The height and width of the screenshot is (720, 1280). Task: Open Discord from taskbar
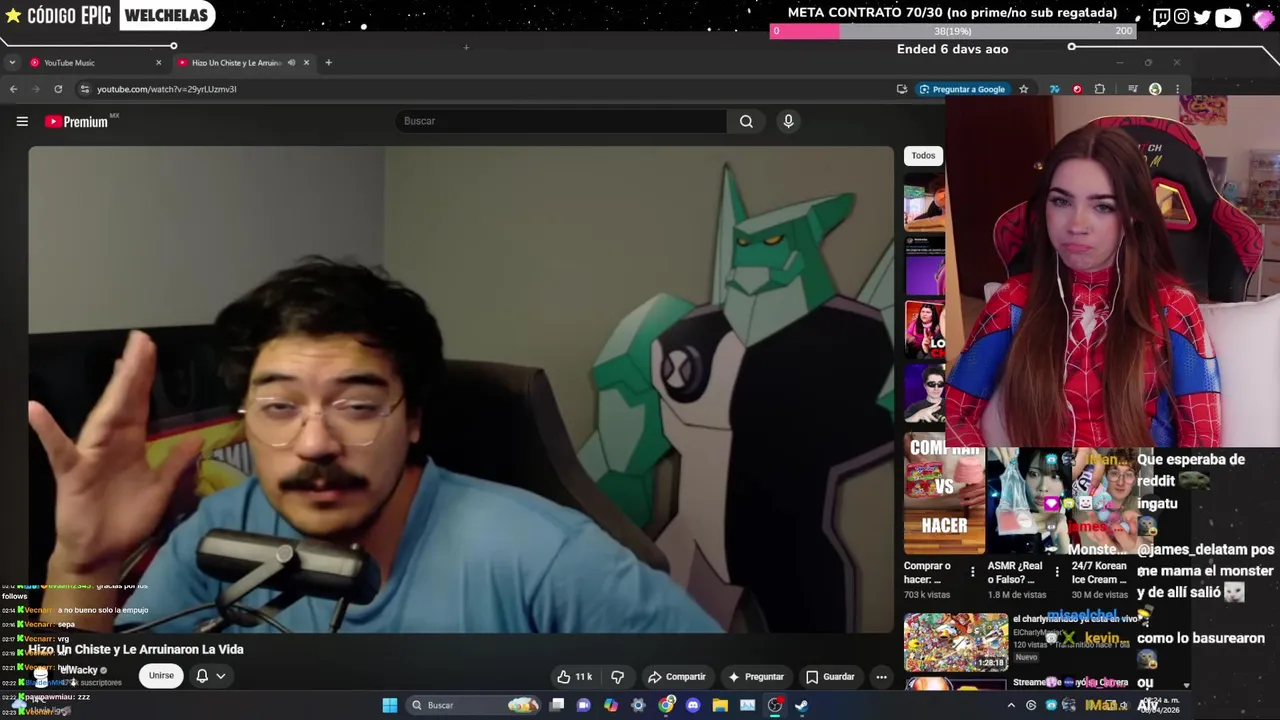pos(693,705)
